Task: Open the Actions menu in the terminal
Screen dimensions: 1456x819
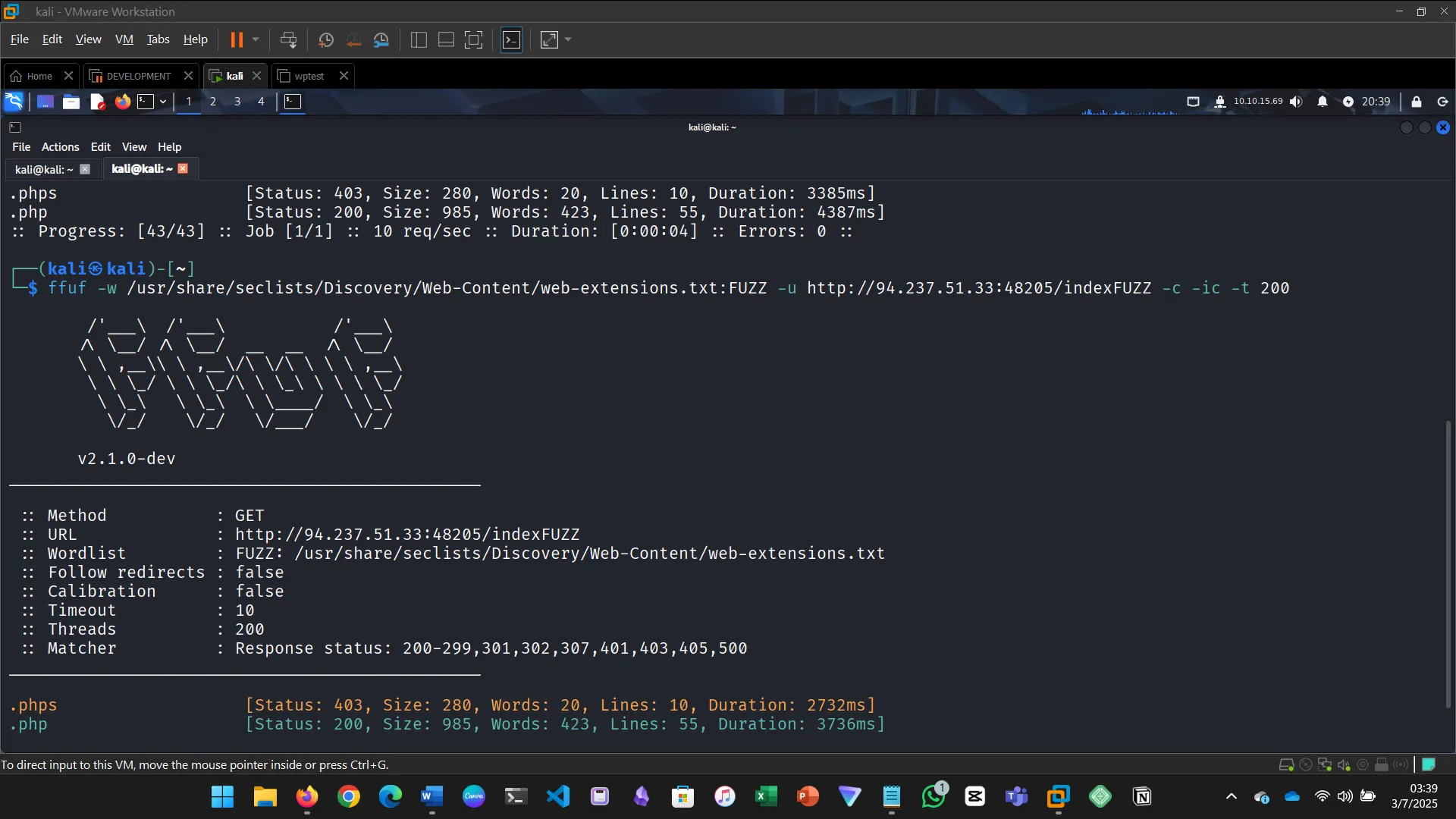Action: [60, 146]
